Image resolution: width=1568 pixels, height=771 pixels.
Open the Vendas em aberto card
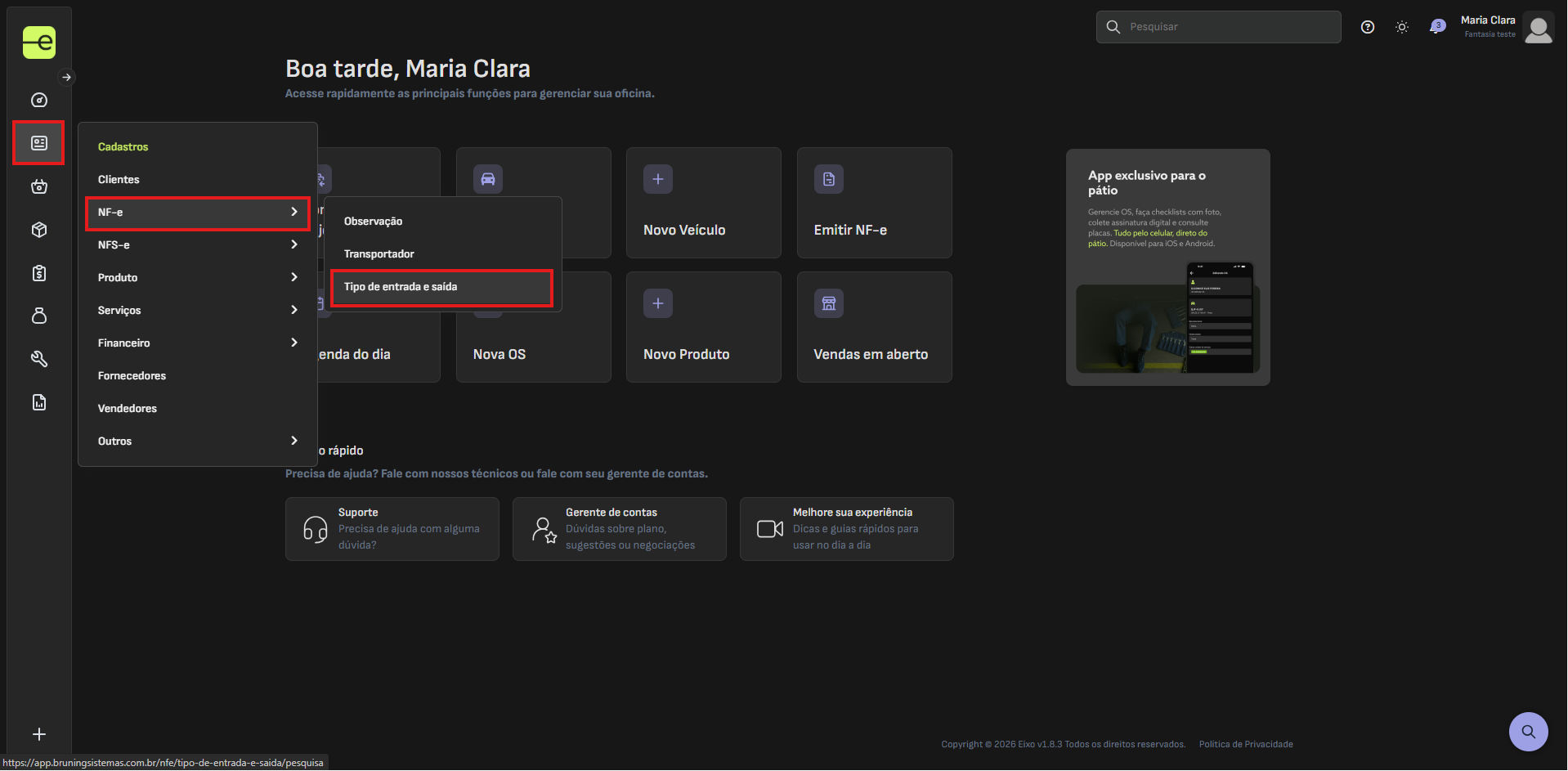pyautogui.click(x=875, y=327)
